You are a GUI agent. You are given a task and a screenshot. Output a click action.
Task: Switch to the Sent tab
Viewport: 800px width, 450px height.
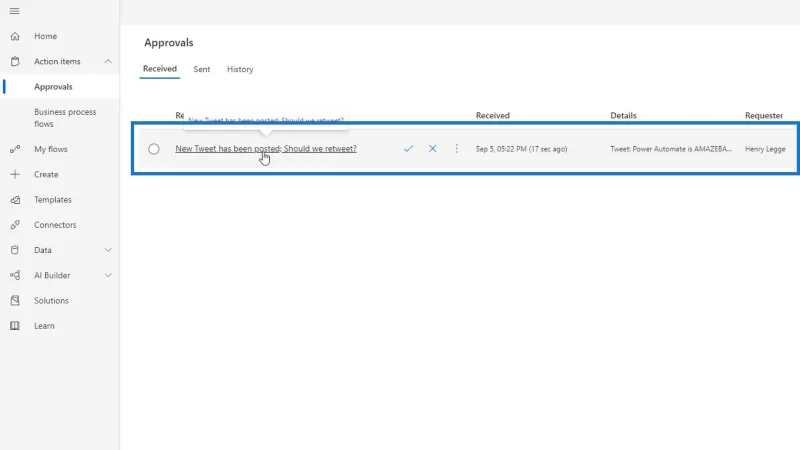(x=202, y=69)
